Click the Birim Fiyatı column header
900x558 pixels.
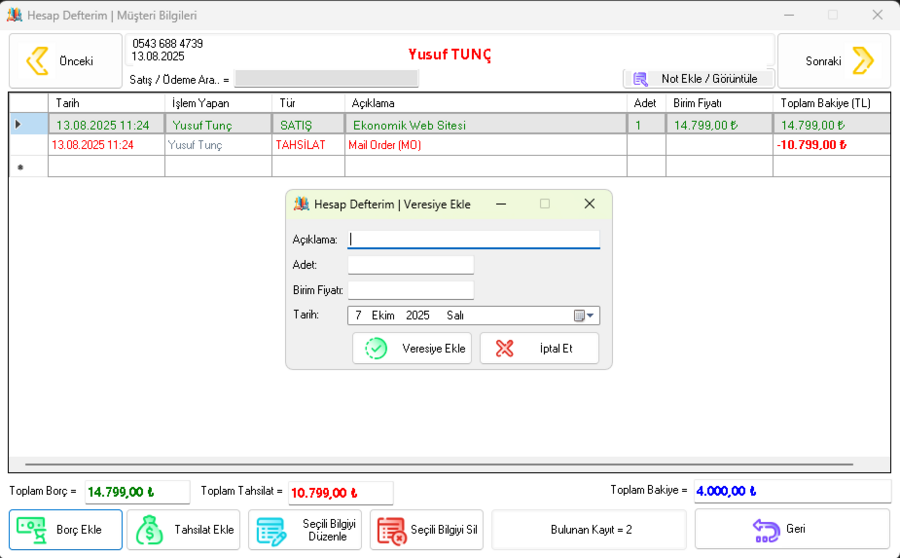click(719, 103)
